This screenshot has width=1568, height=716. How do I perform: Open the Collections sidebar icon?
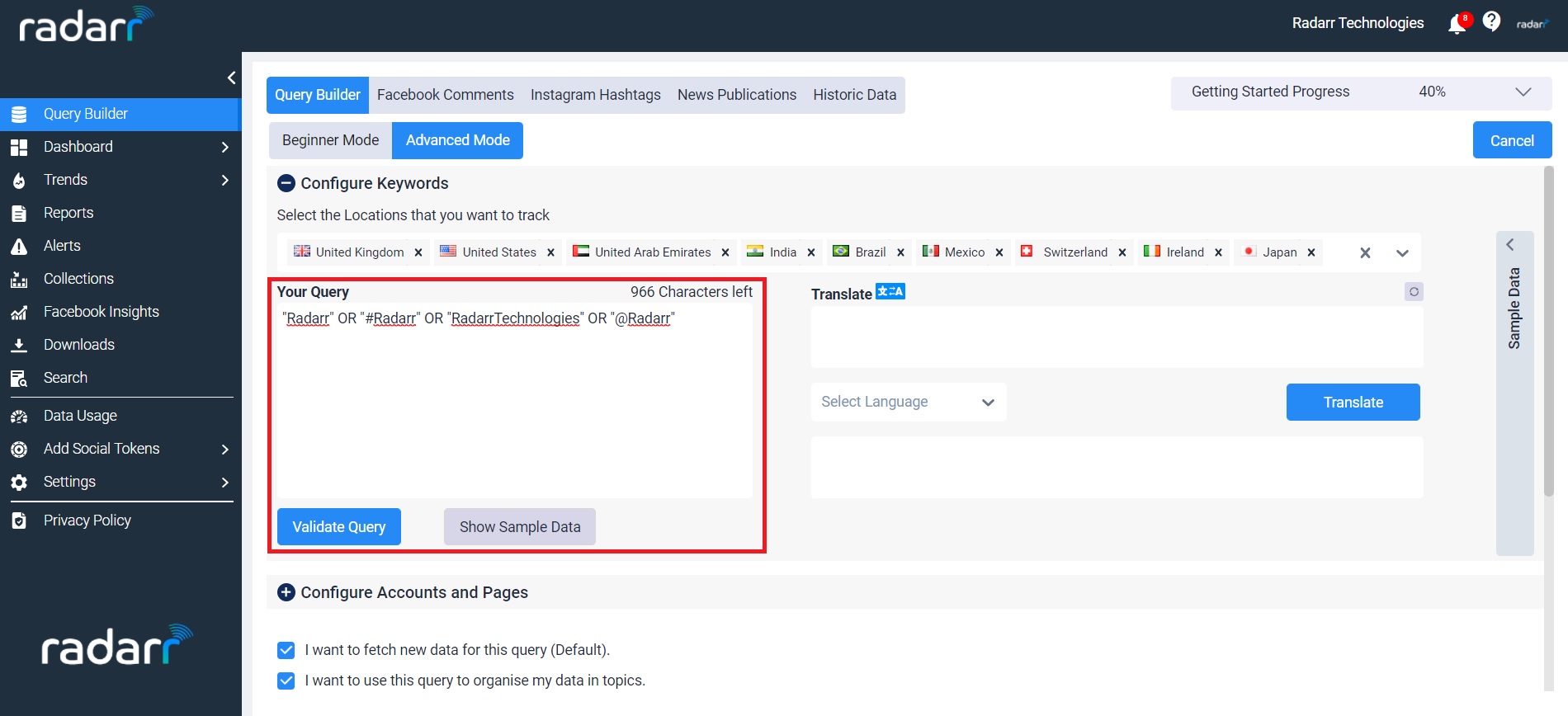(x=19, y=280)
